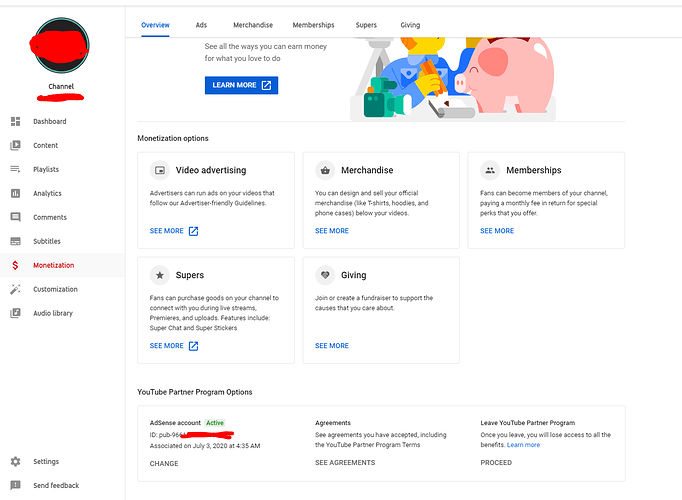Click SEE MORE under Video advertising

(167, 231)
